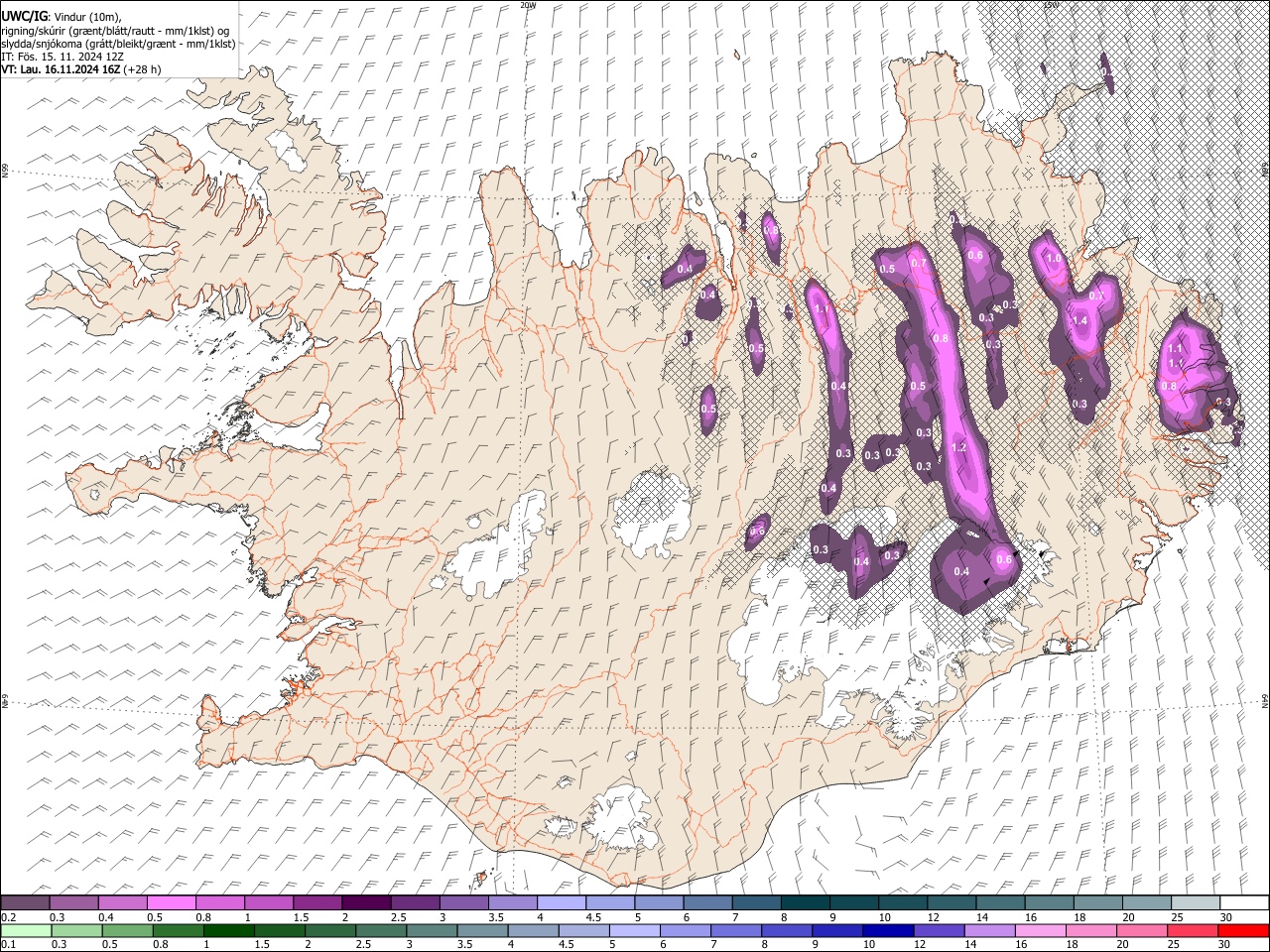
Task: Click the 3–3.5 gray-teal swatch, bottom legend row
Action: point(433,930)
